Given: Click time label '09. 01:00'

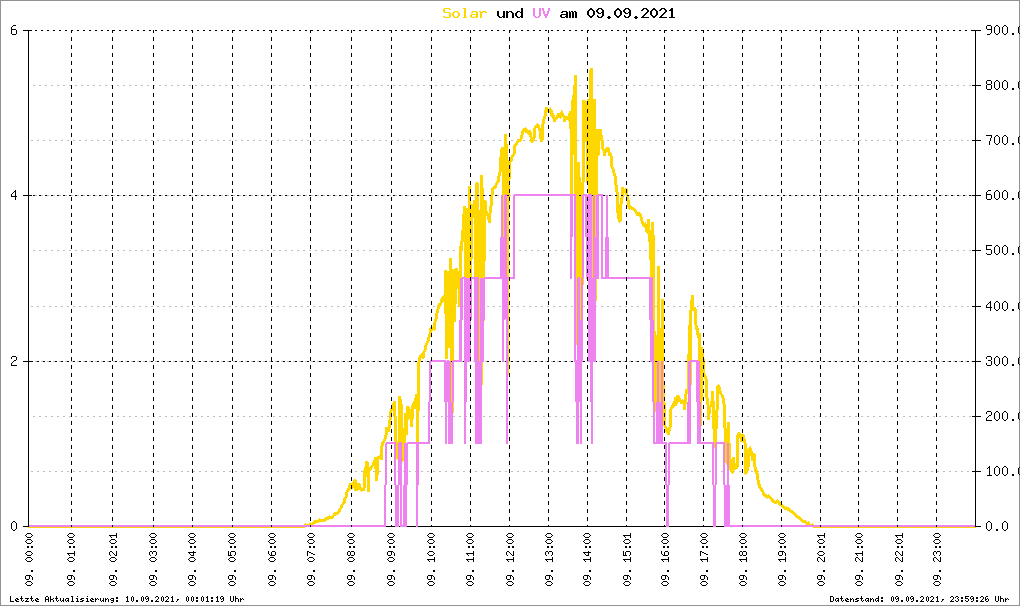Looking at the screenshot, I should pos(72,560).
